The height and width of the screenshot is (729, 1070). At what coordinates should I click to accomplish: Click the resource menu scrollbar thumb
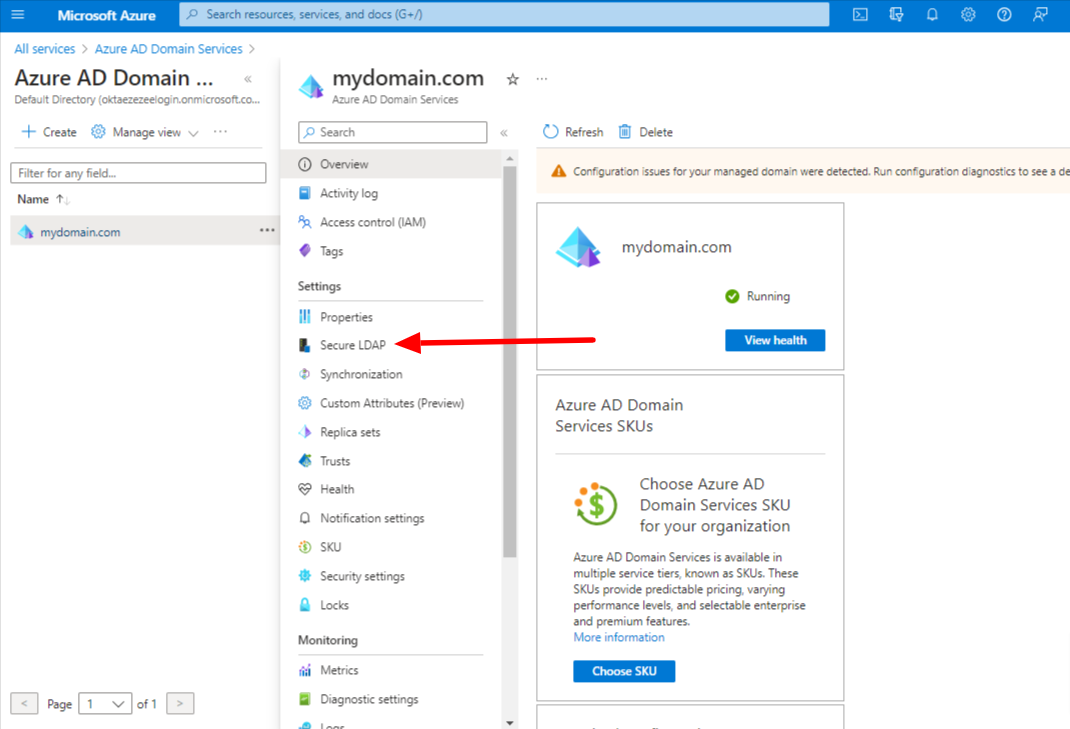510,362
